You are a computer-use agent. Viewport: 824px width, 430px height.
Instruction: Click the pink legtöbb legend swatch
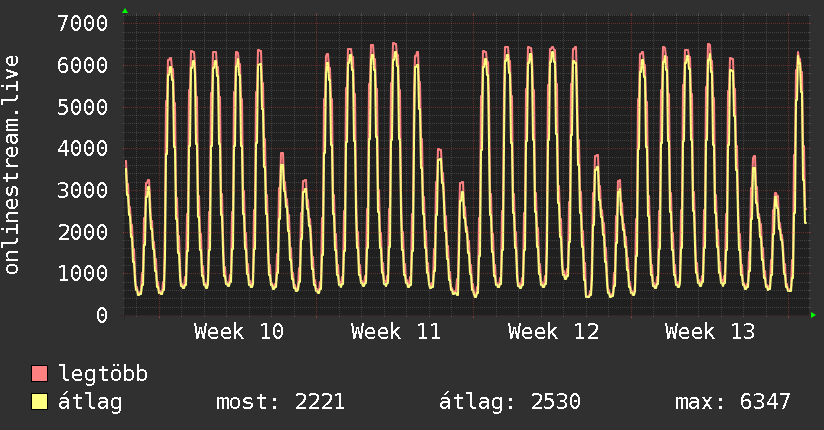39,373
